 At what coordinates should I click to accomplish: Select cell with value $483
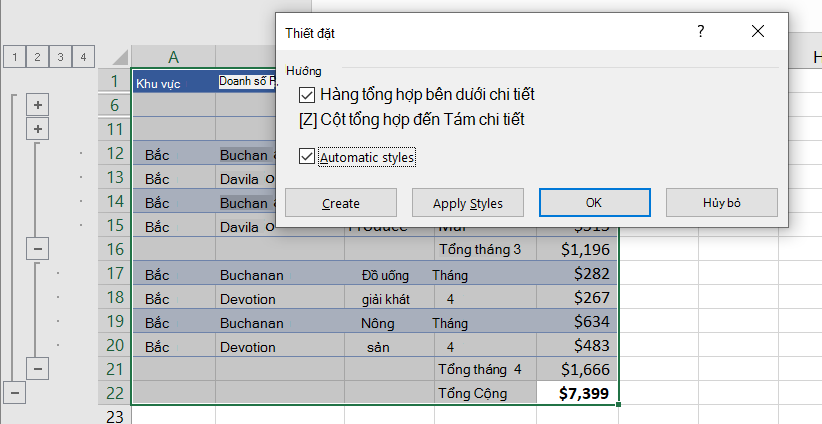578,345
